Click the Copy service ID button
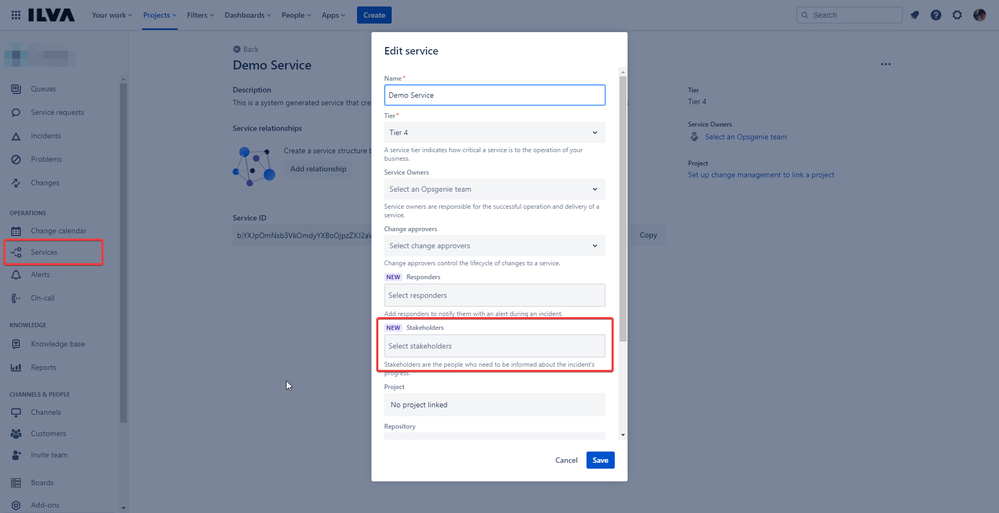The width and height of the screenshot is (999, 513). point(648,235)
